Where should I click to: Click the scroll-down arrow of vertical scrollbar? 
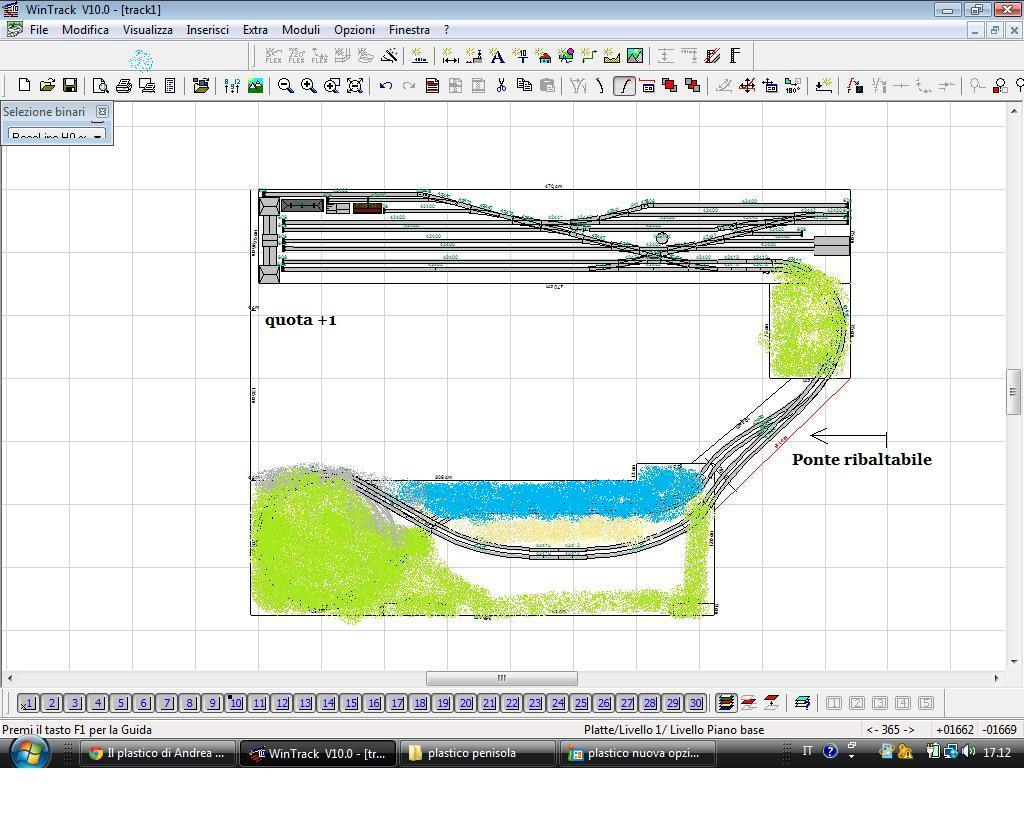coord(1014,662)
